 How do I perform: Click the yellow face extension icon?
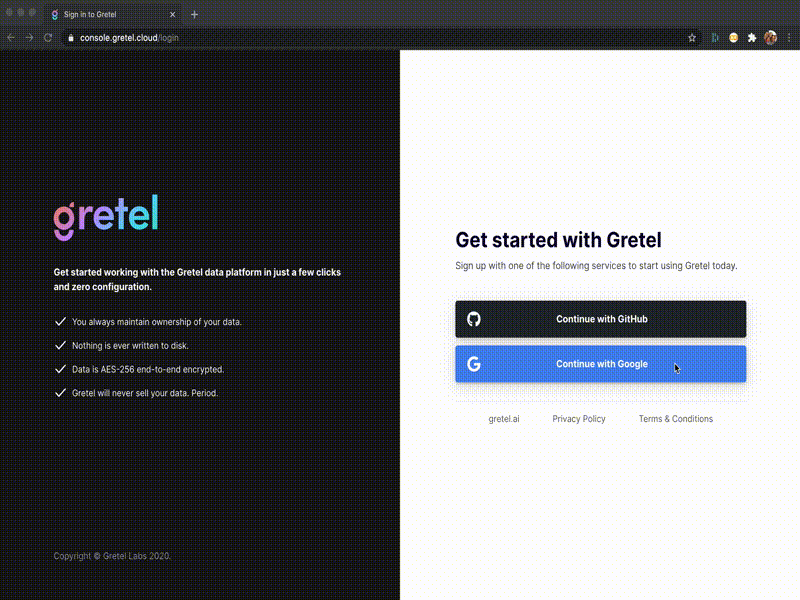(733, 38)
